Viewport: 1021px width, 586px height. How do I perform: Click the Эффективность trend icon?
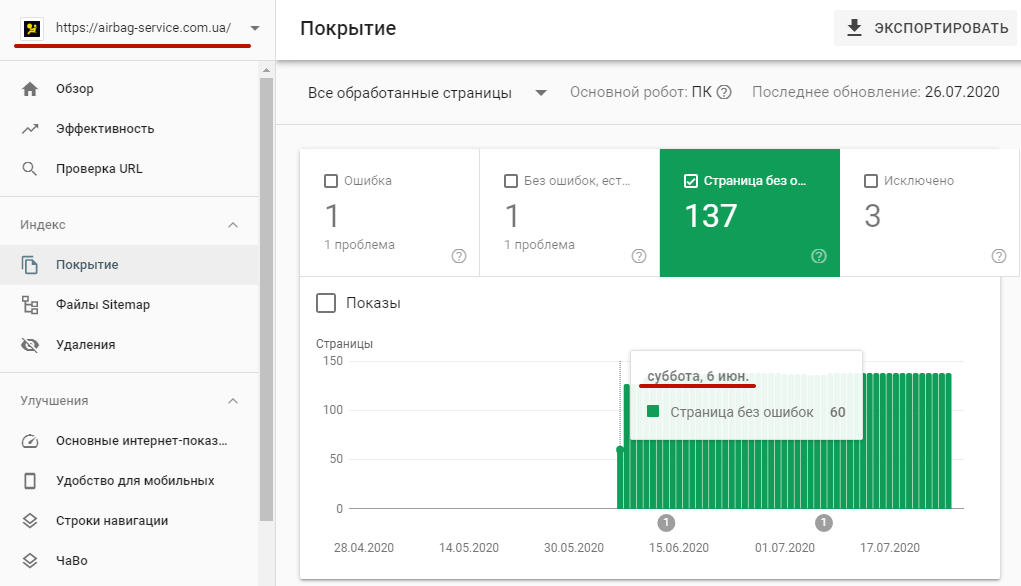pyautogui.click(x=30, y=129)
